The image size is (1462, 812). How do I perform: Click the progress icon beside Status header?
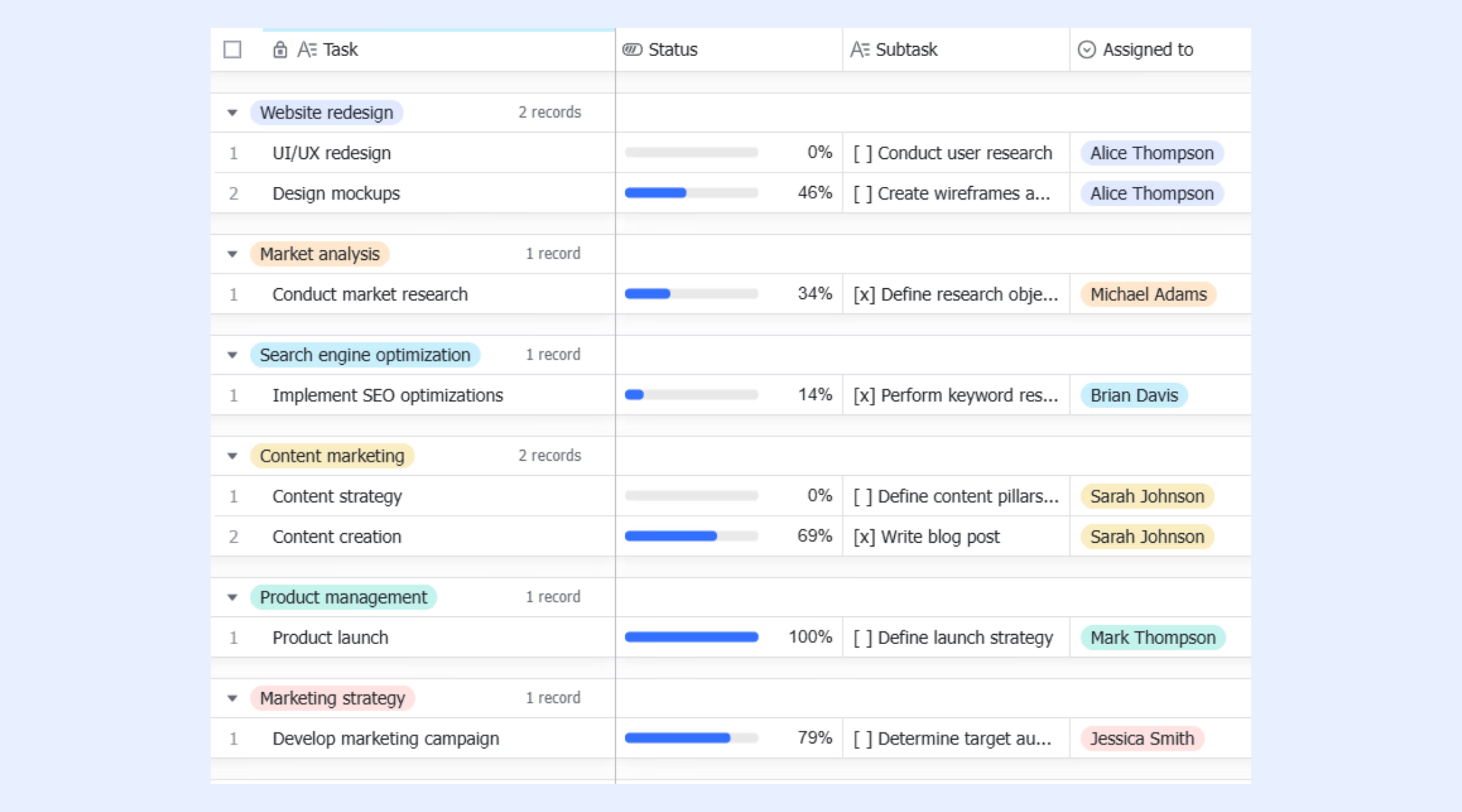632,49
